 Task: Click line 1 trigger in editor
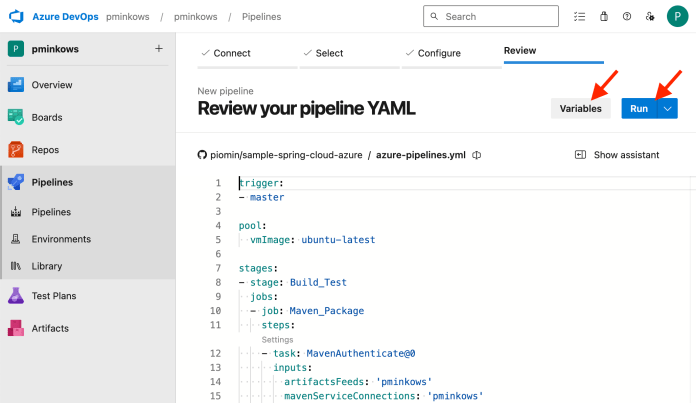coord(259,183)
